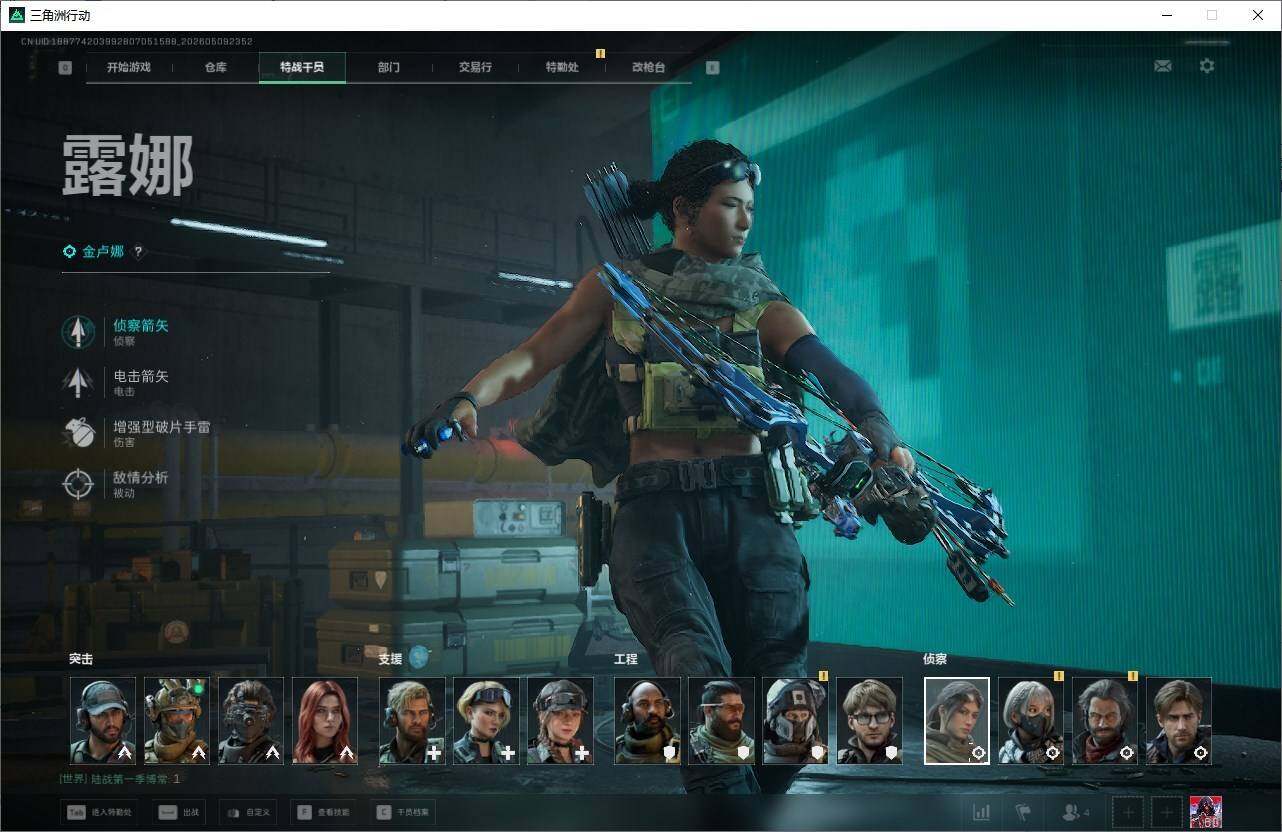Select the 工程 operator with orange glasses

point(721,721)
